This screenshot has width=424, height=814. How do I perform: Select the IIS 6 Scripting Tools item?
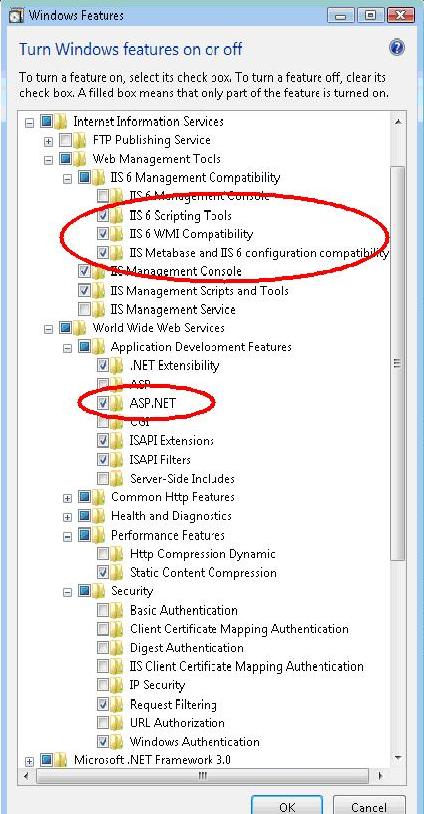click(x=180, y=215)
